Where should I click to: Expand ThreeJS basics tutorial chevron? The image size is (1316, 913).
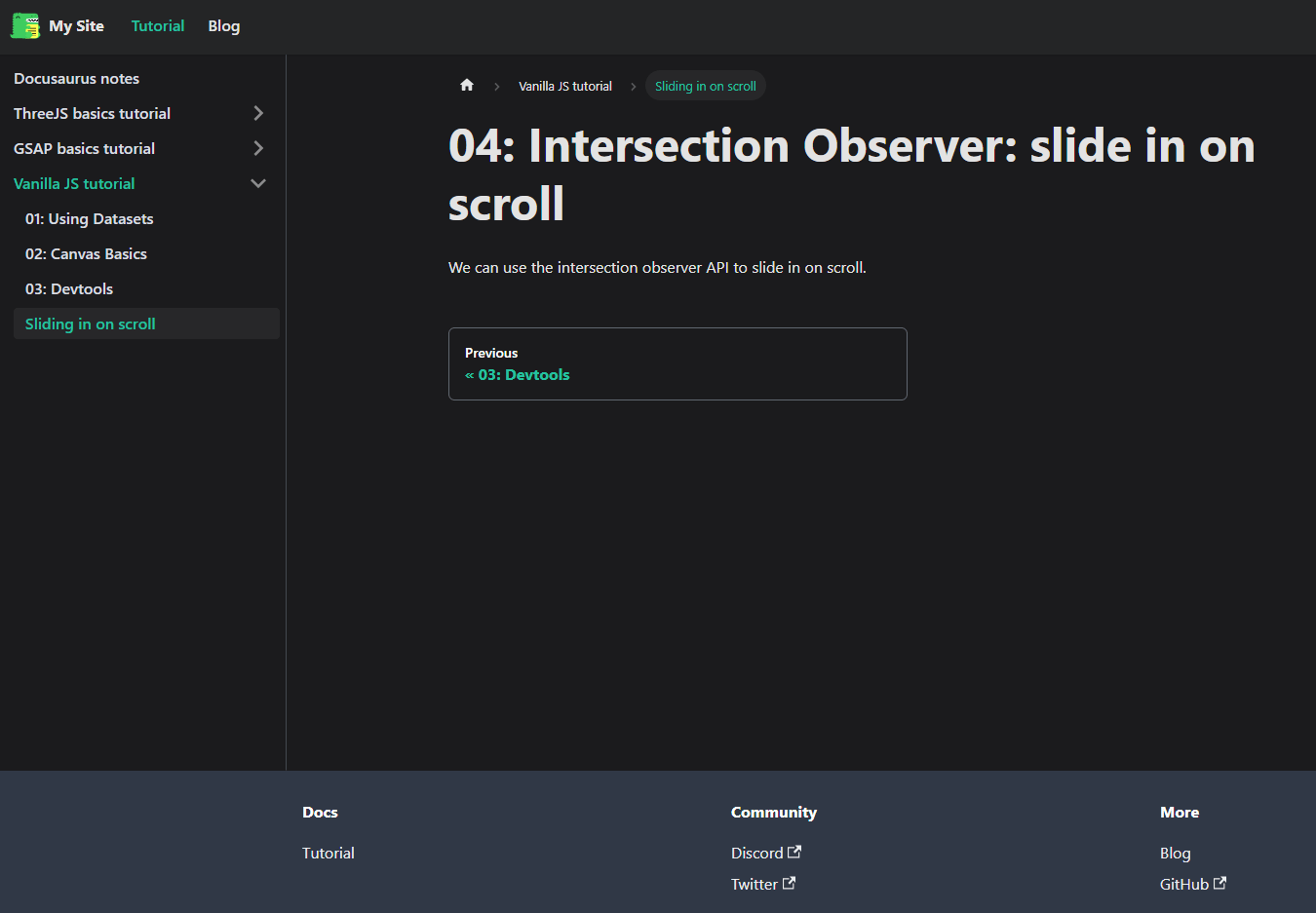point(258,113)
